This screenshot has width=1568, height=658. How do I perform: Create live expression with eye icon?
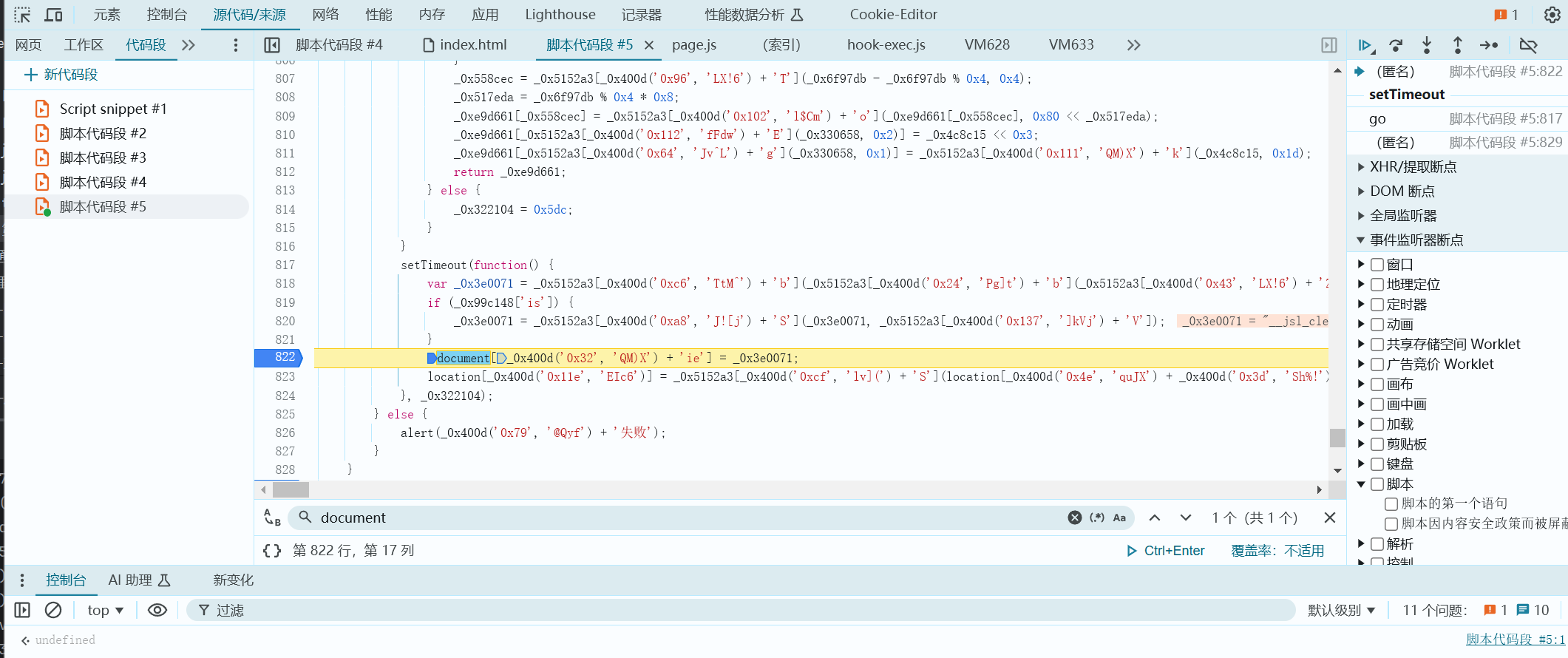(157, 610)
